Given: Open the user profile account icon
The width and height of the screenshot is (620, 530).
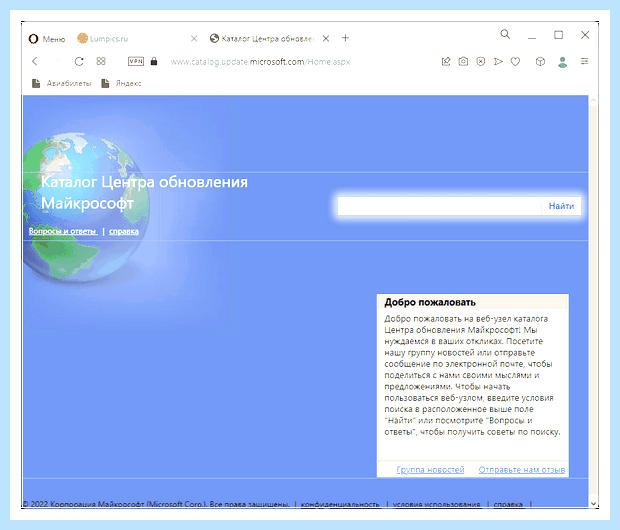Looking at the screenshot, I should point(562,62).
